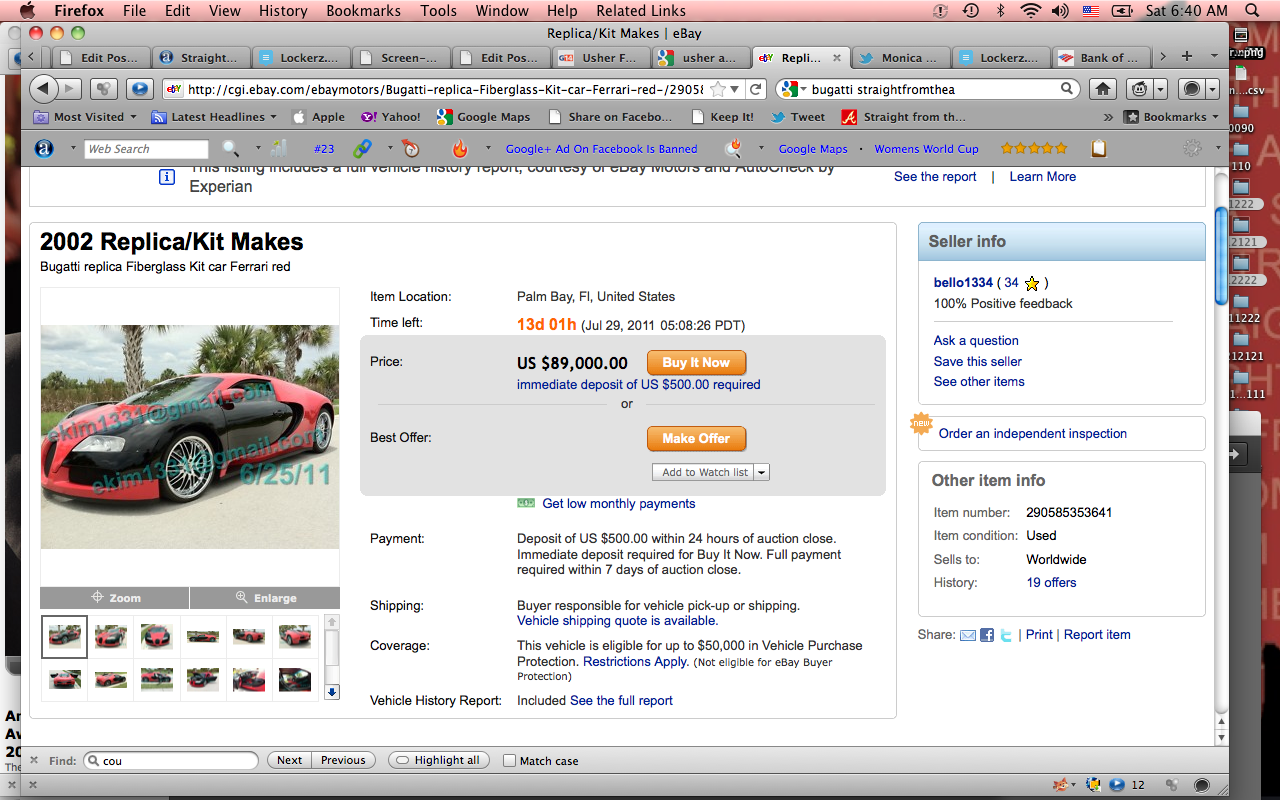The image size is (1280, 800).
Task: Toggle the Match case checkbox
Action: point(509,761)
